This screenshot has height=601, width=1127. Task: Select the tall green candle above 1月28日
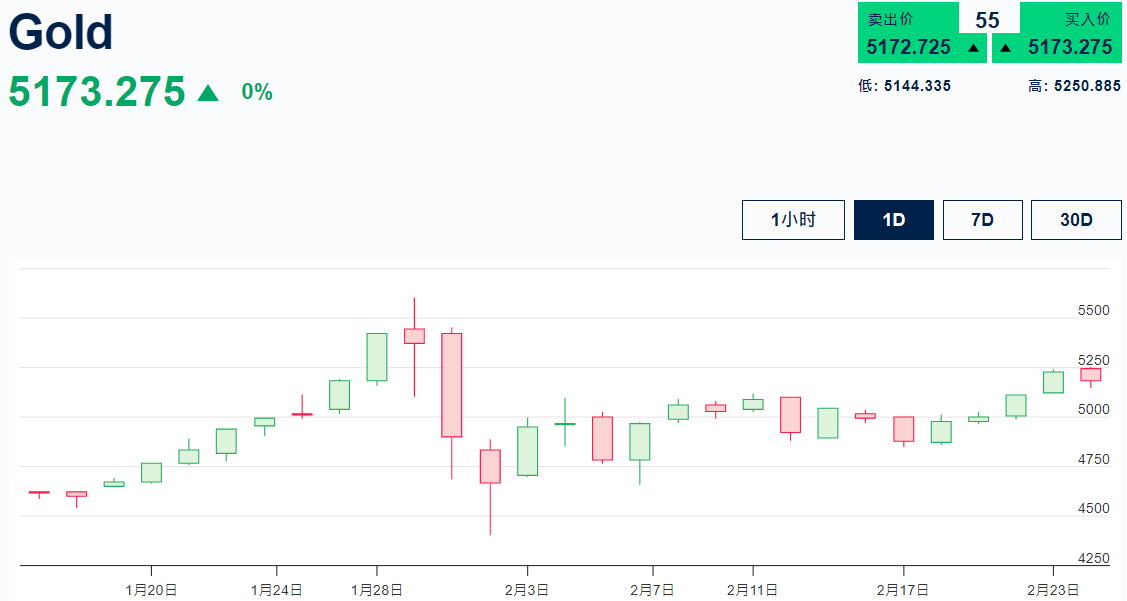coord(377,357)
